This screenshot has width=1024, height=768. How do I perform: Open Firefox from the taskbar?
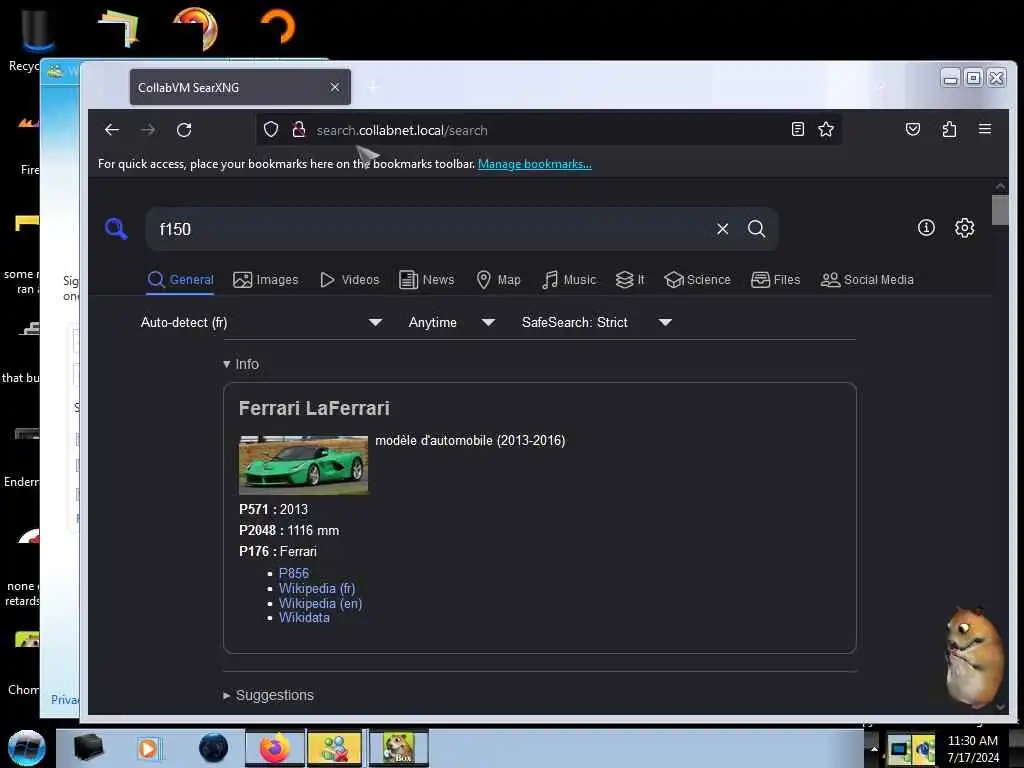click(x=275, y=748)
